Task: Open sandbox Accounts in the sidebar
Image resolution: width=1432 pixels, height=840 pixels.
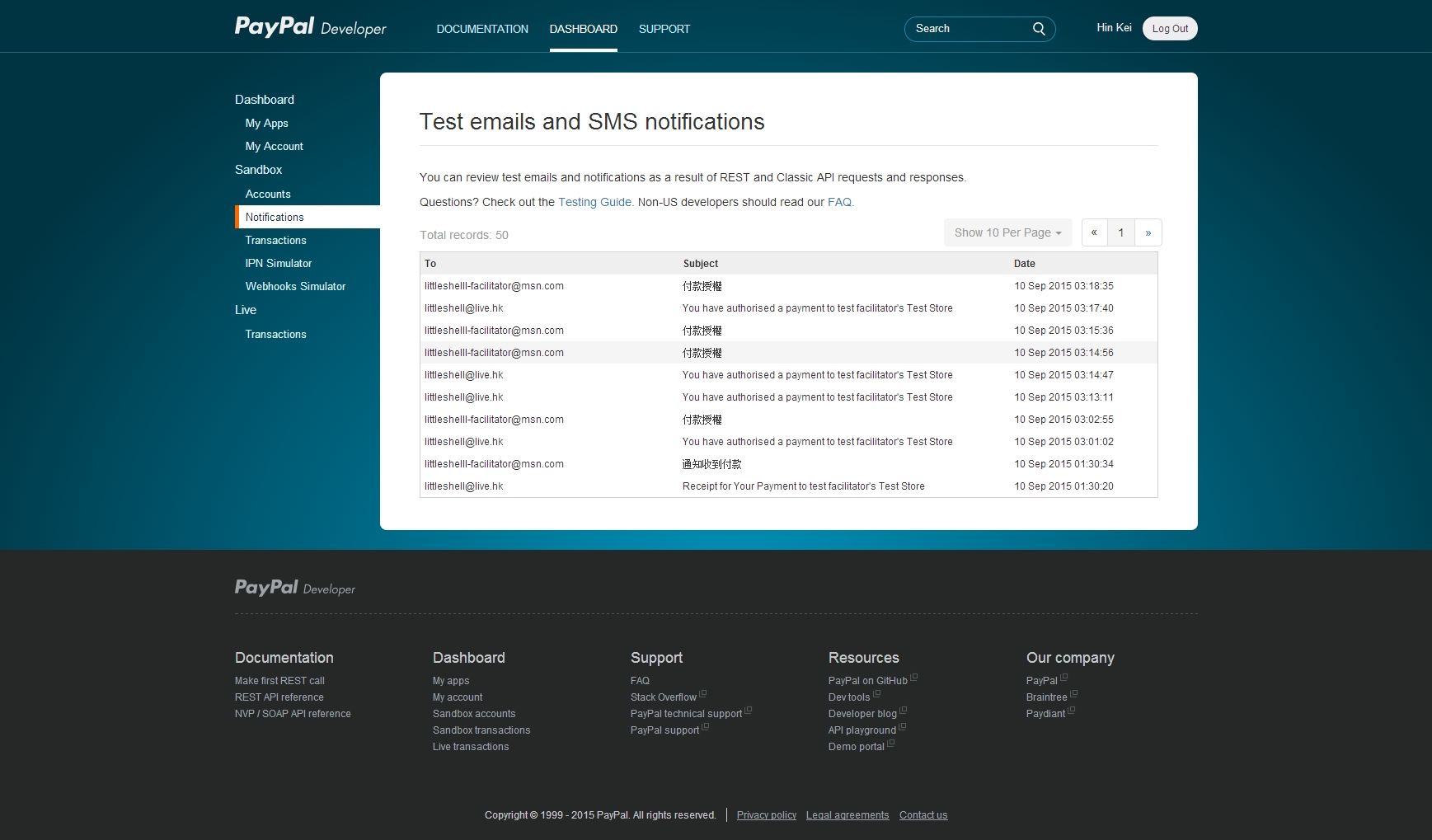Action: (x=268, y=194)
